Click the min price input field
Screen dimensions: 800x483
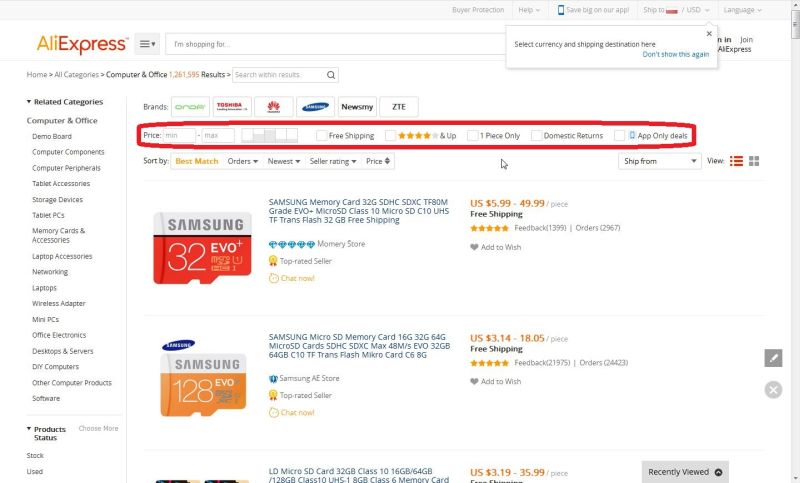pos(179,136)
